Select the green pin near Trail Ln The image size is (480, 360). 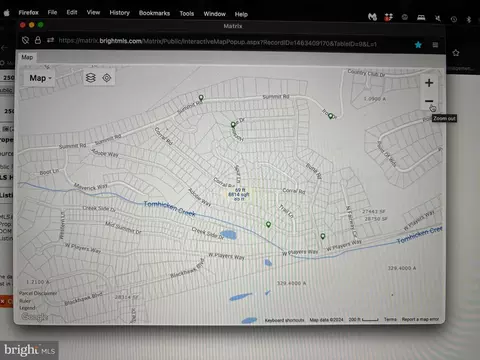[268, 224]
